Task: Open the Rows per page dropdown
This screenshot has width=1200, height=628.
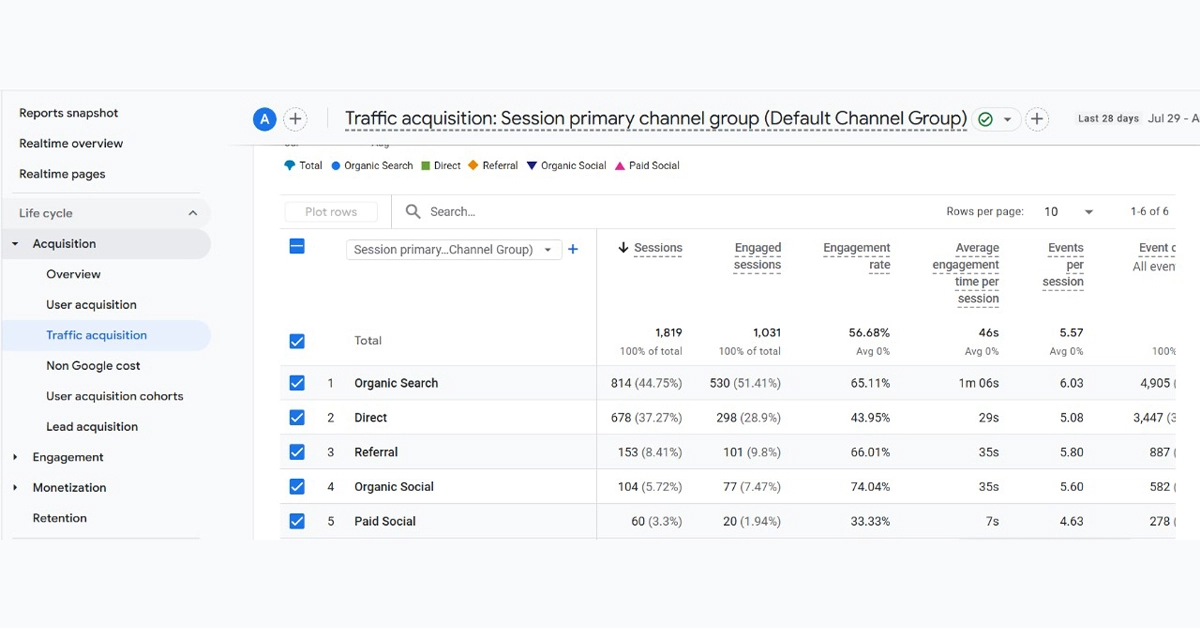Action: pos(1069,212)
